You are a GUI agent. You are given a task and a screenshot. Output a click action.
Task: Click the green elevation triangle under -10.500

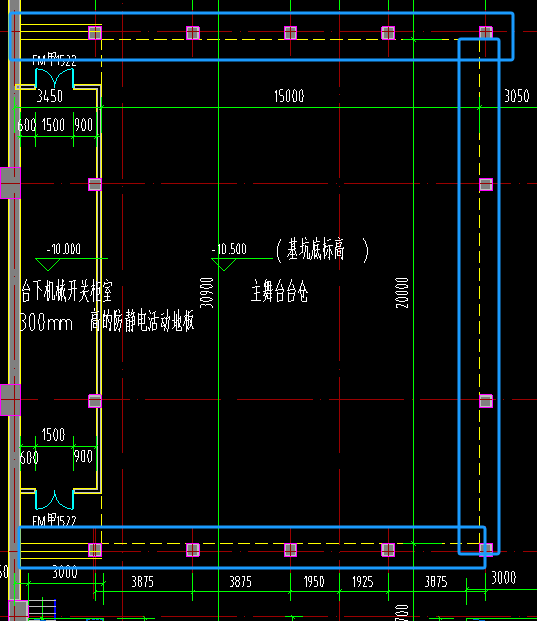tap(224, 264)
